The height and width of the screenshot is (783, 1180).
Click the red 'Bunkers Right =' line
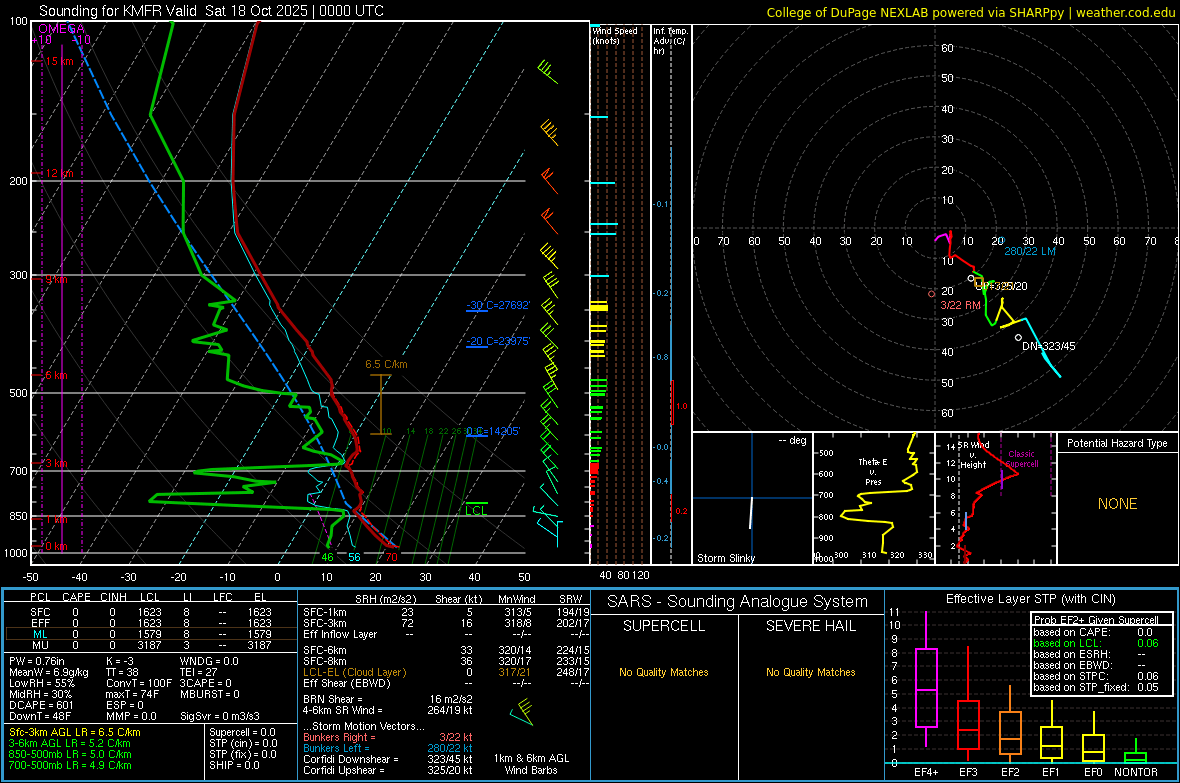(x=388, y=737)
